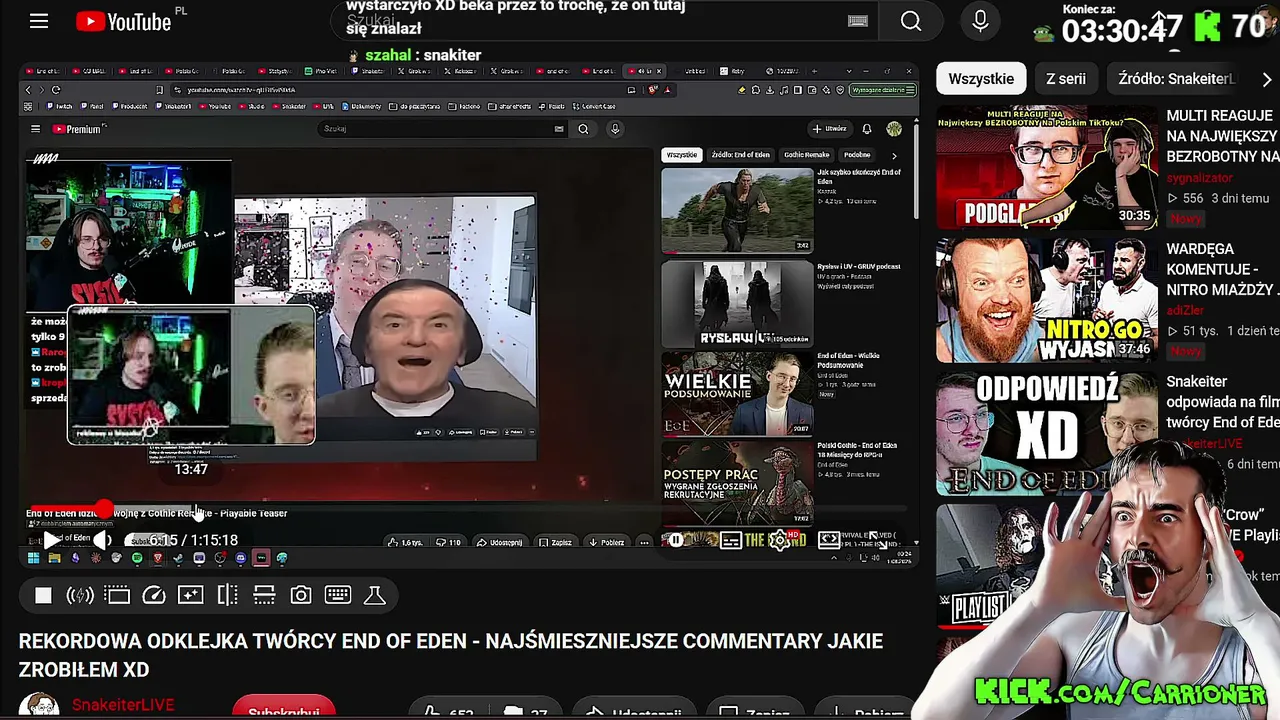Open the WIELKIE PODSUMOWANIE thumbnail
This screenshot has height=720, width=1280.
737,394
